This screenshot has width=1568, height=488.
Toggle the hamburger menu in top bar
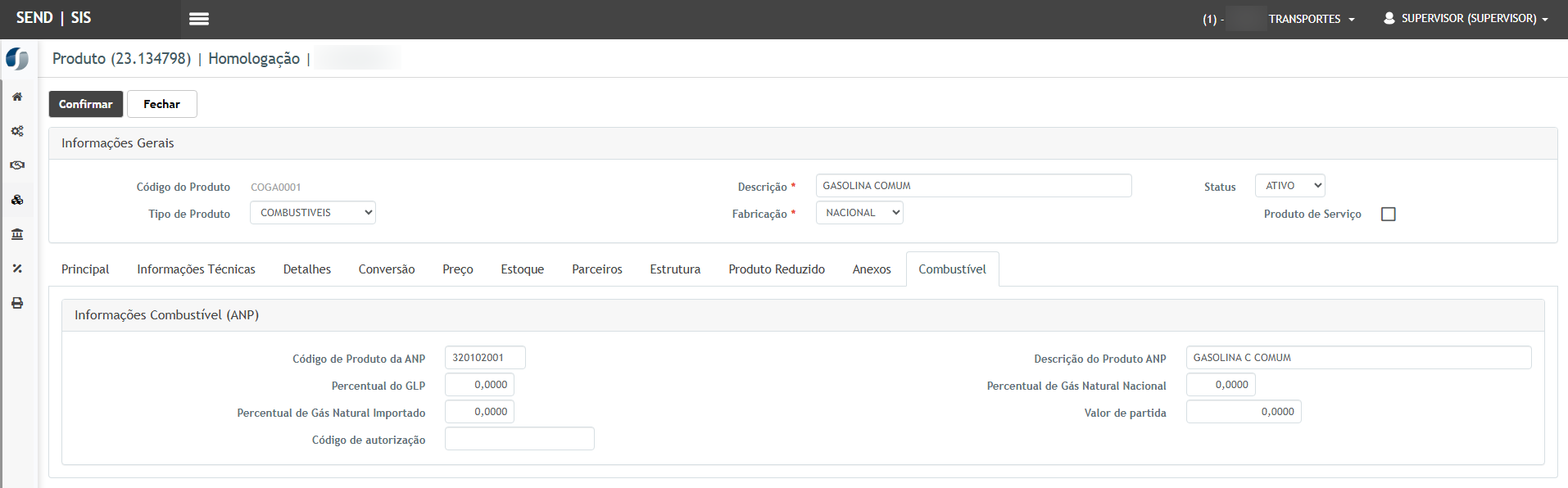coord(199,19)
